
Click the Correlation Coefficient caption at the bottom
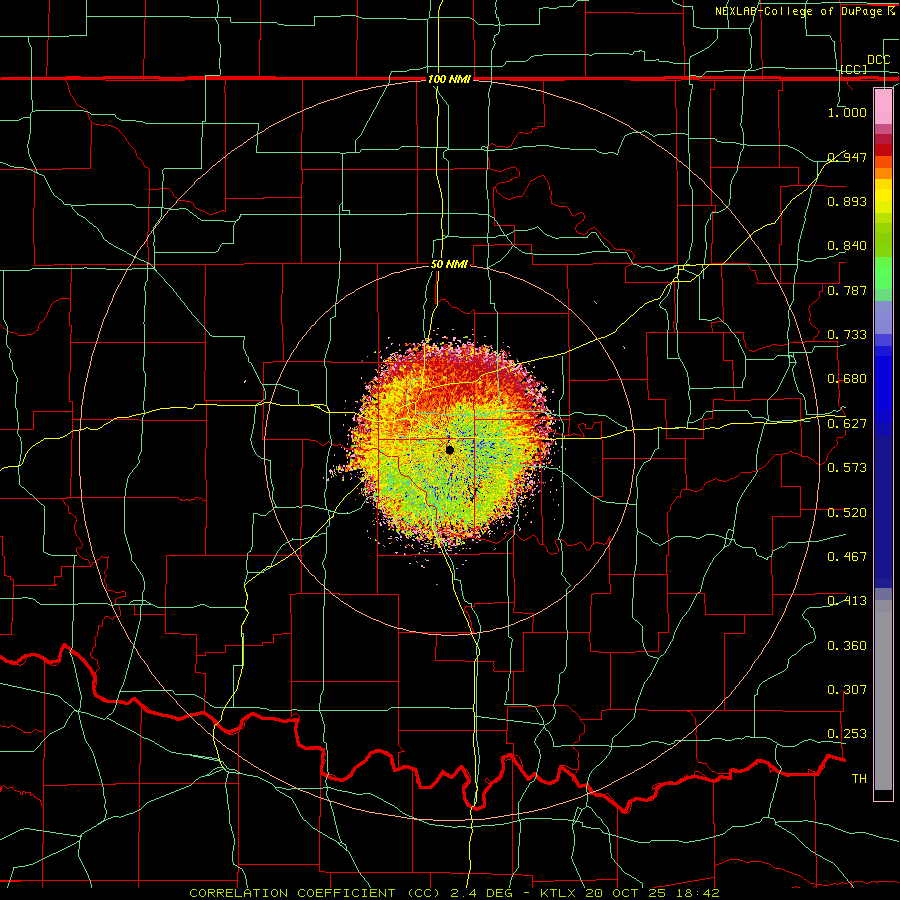coord(454,893)
